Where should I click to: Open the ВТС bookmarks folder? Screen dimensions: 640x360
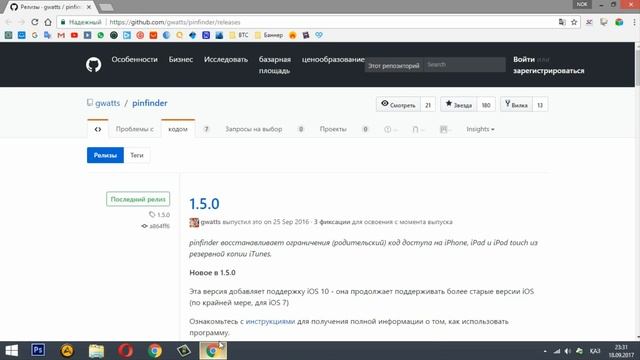[x=239, y=36]
